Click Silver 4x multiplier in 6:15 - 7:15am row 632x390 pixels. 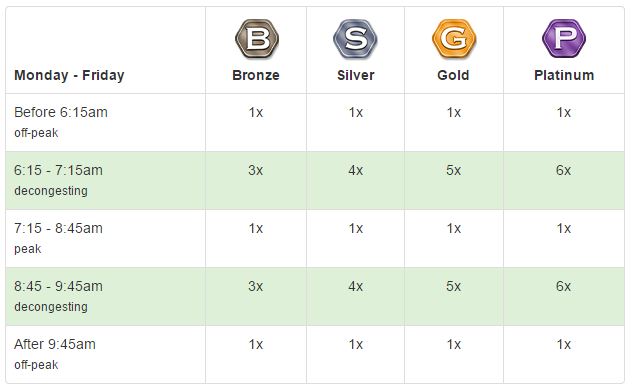[356, 170]
